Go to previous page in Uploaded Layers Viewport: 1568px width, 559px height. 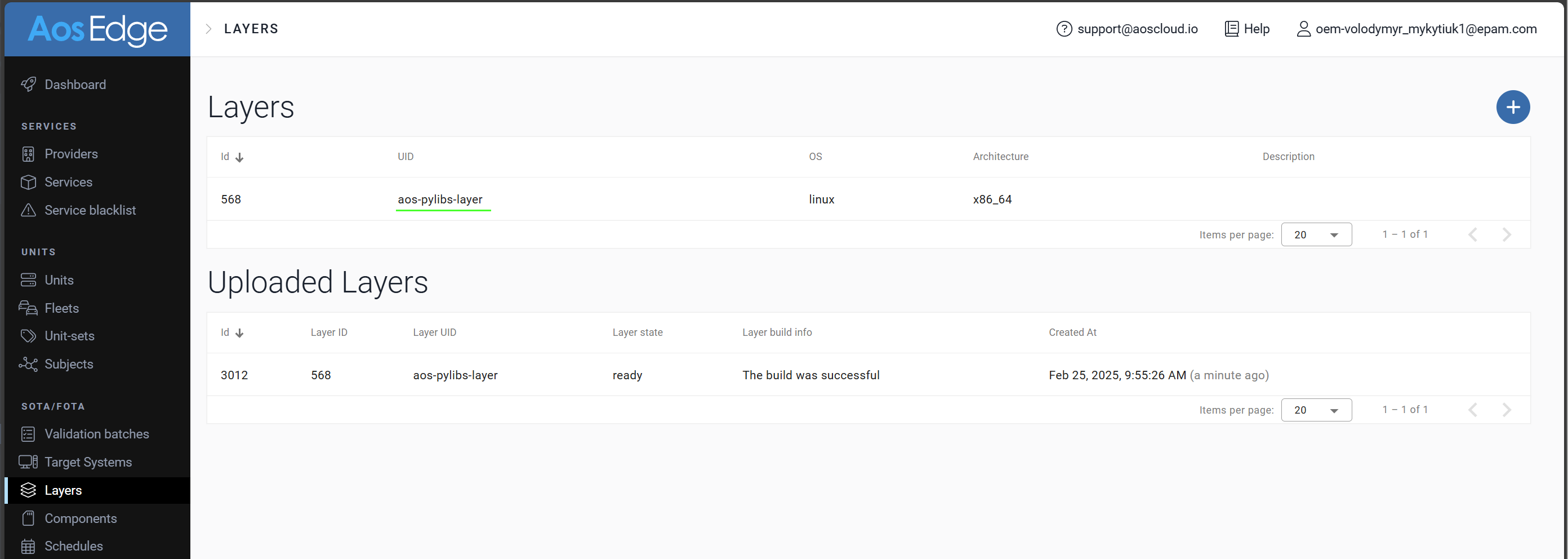coord(1472,410)
